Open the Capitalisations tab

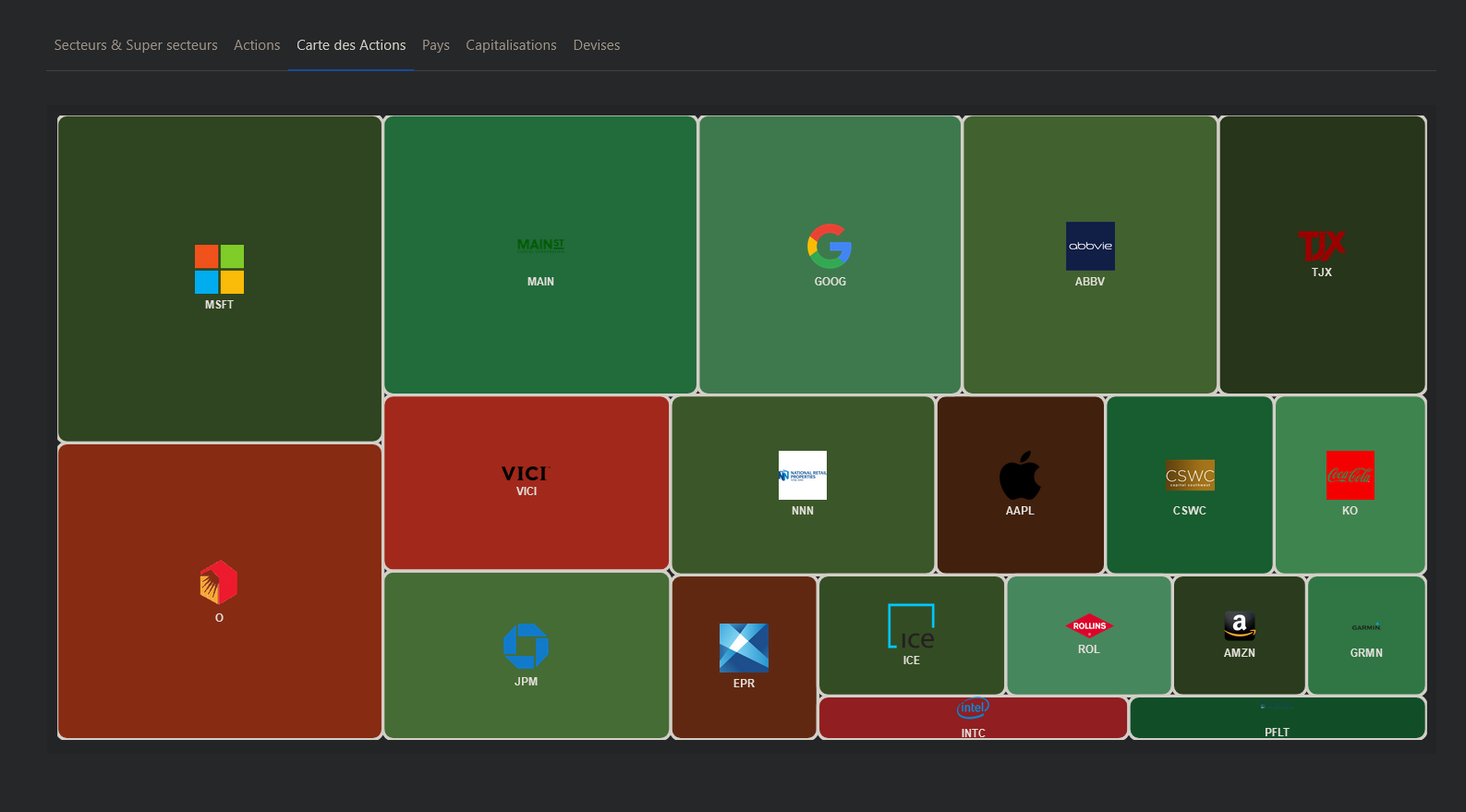(511, 45)
